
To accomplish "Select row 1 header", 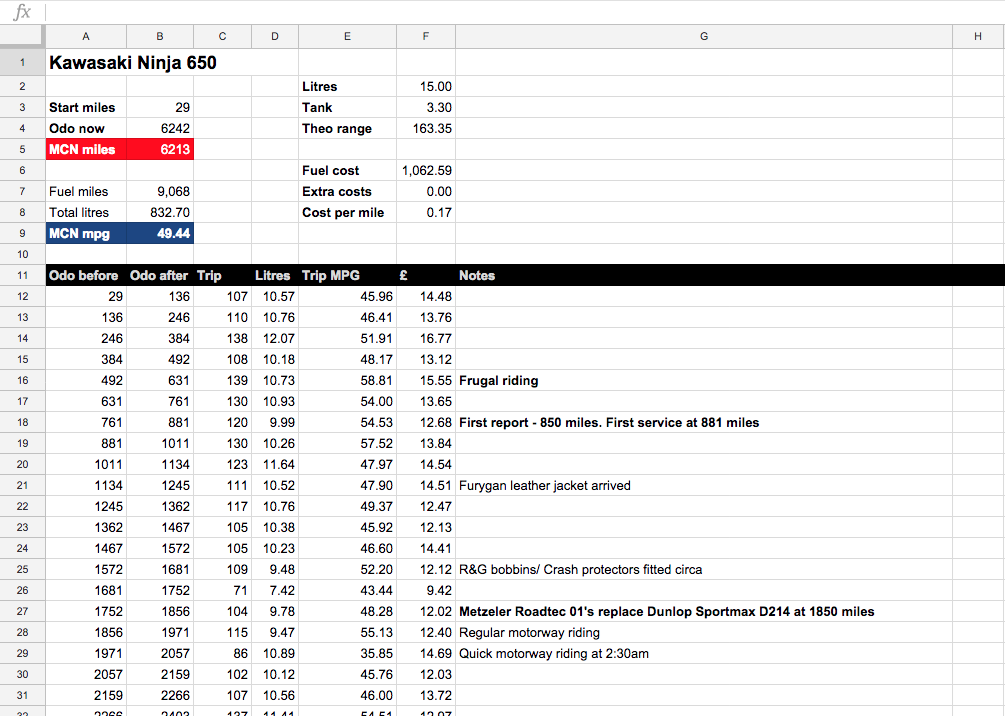I will 22,62.
